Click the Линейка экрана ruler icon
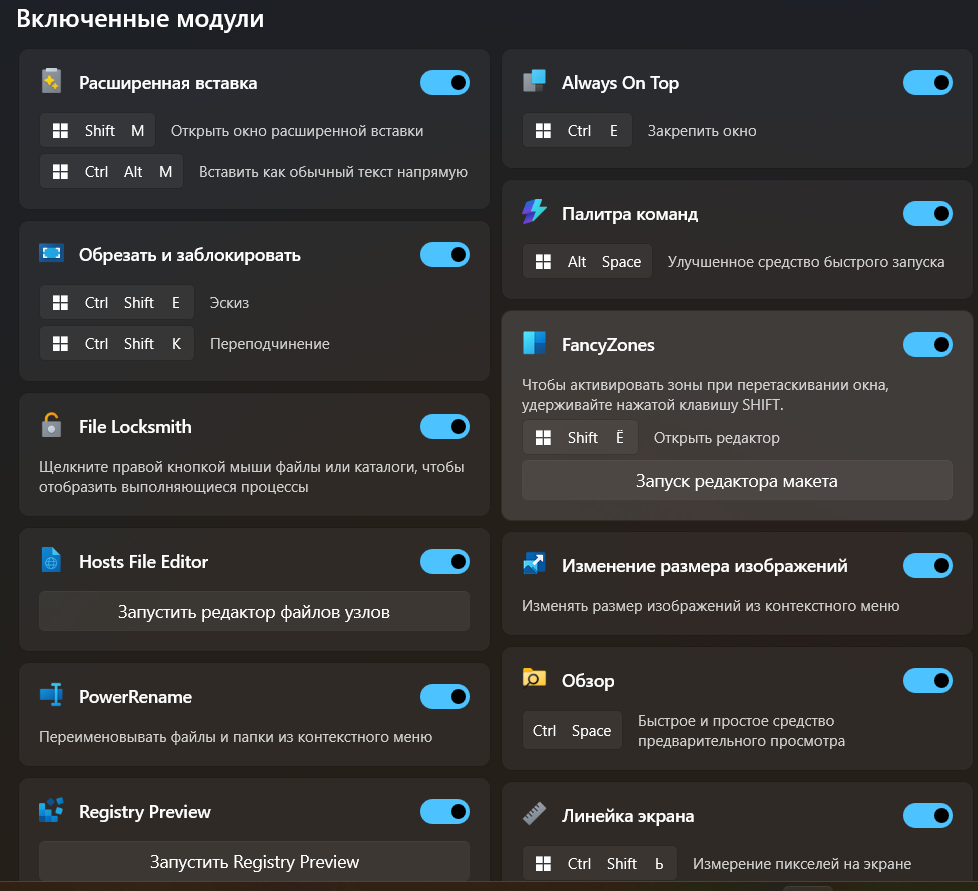 click(x=535, y=814)
